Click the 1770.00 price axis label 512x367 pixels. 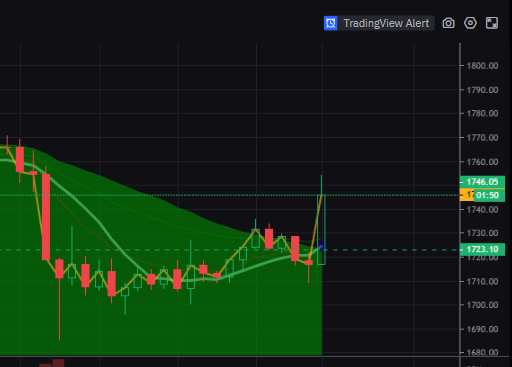(482, 138)
